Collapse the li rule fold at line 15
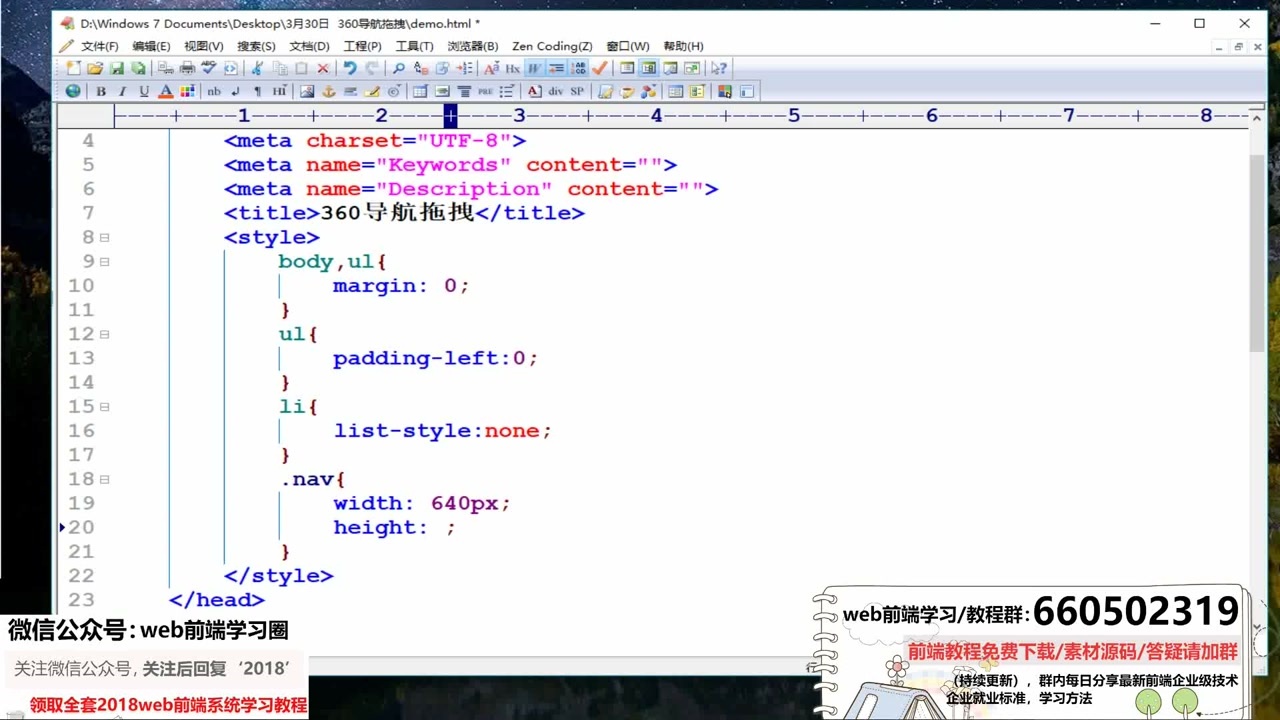This screenshot has height=720, width=1280. point(104,407)
